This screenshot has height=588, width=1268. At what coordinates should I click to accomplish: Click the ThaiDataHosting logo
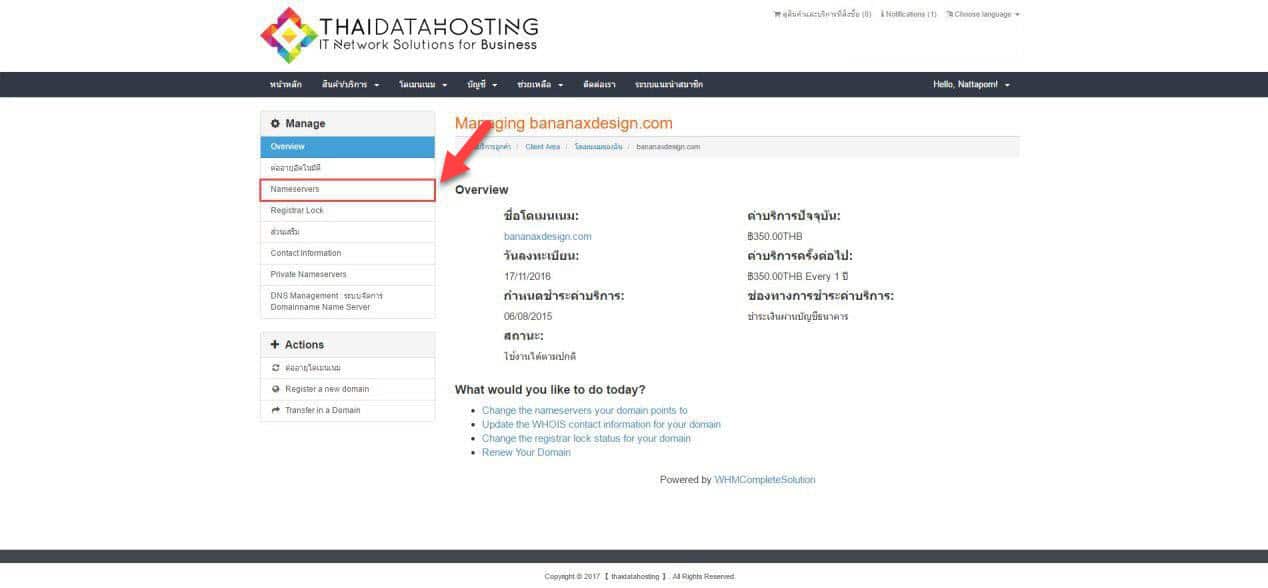[x=399, y=35]
